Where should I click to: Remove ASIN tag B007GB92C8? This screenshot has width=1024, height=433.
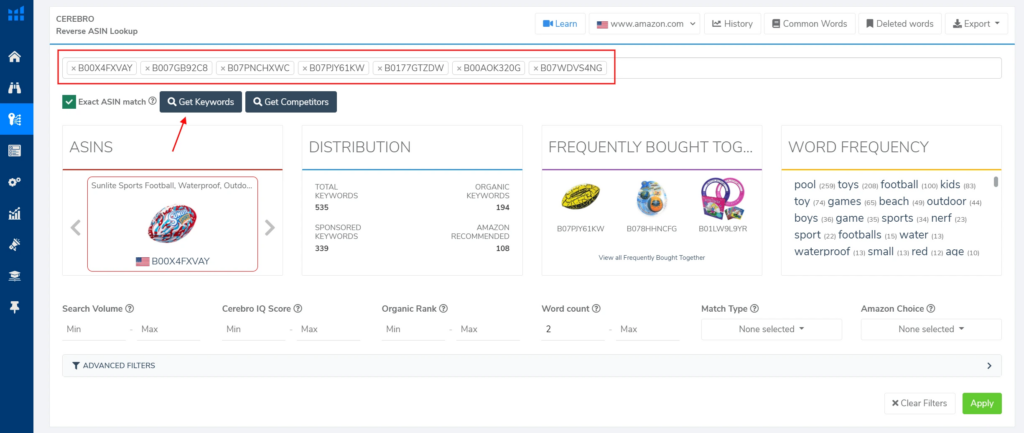coord(148,68)
